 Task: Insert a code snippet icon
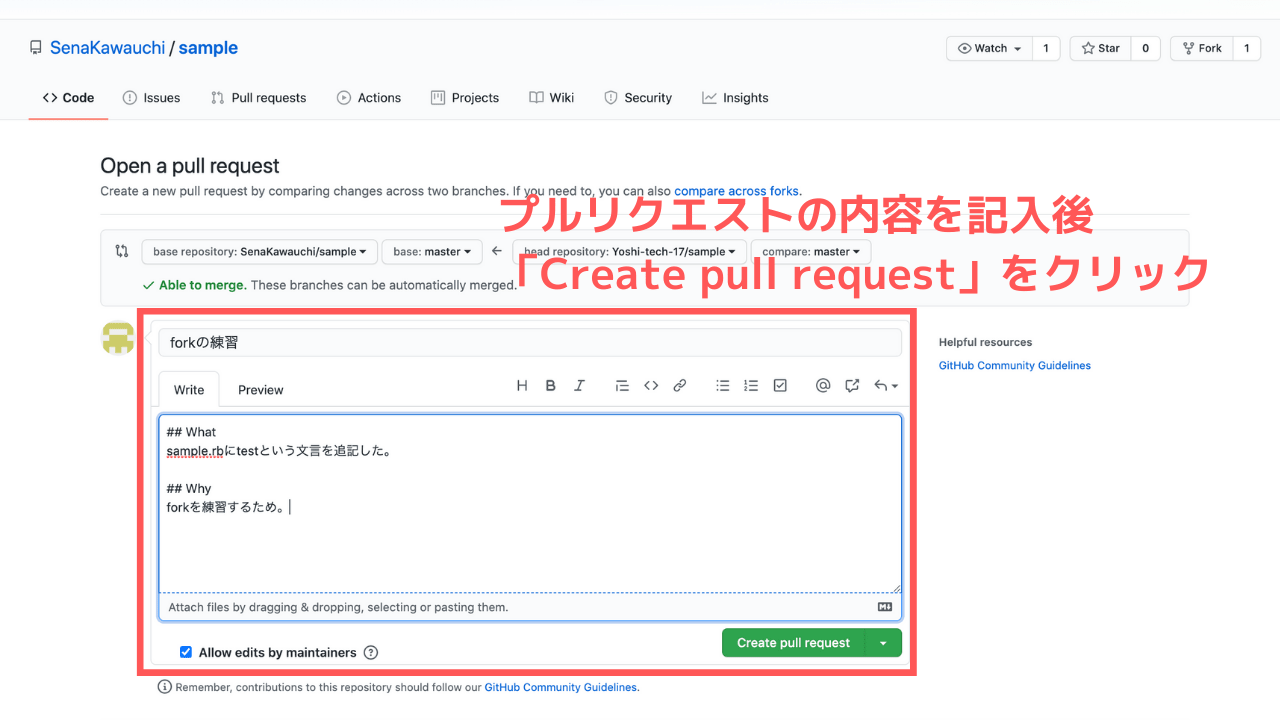point(650,385)
